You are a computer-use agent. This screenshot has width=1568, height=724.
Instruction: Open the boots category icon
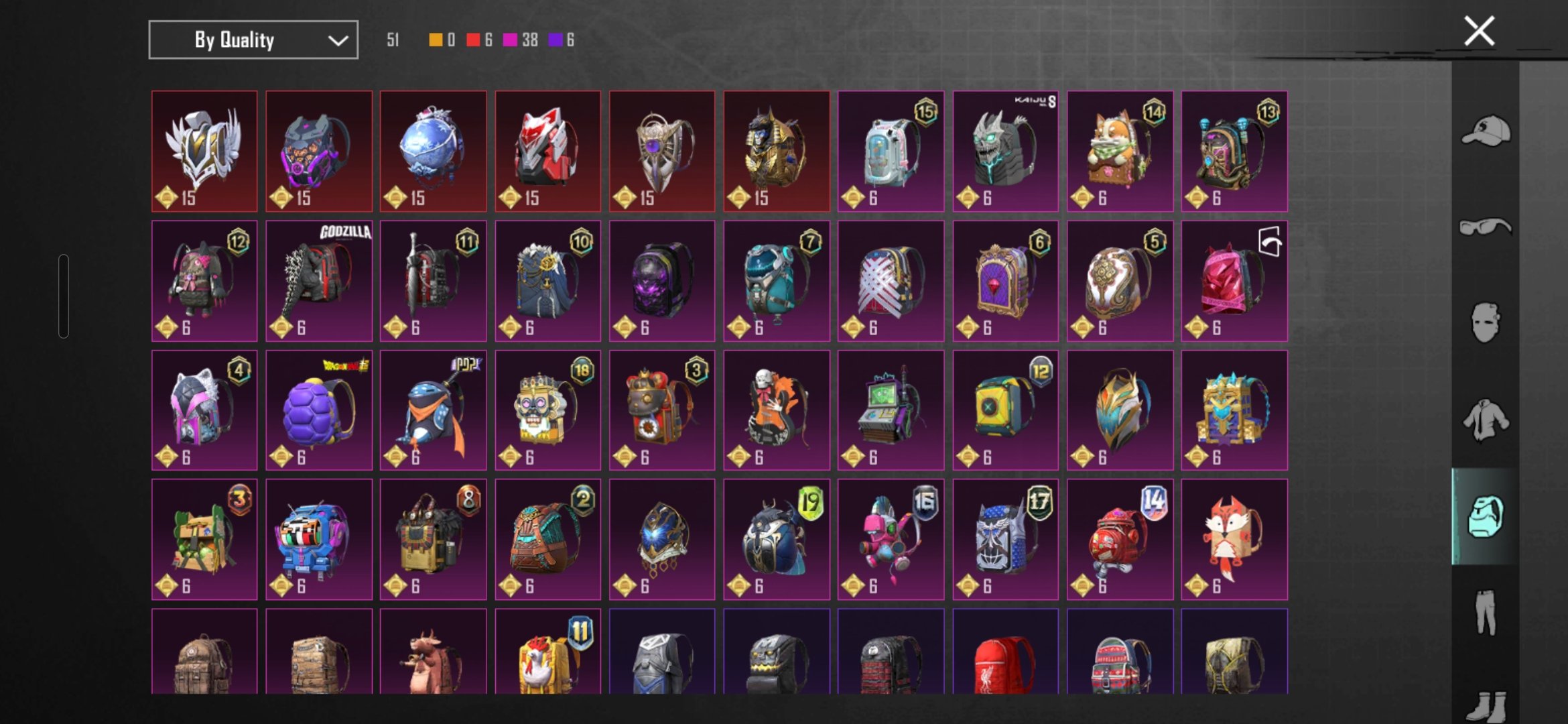[1486, 707]
